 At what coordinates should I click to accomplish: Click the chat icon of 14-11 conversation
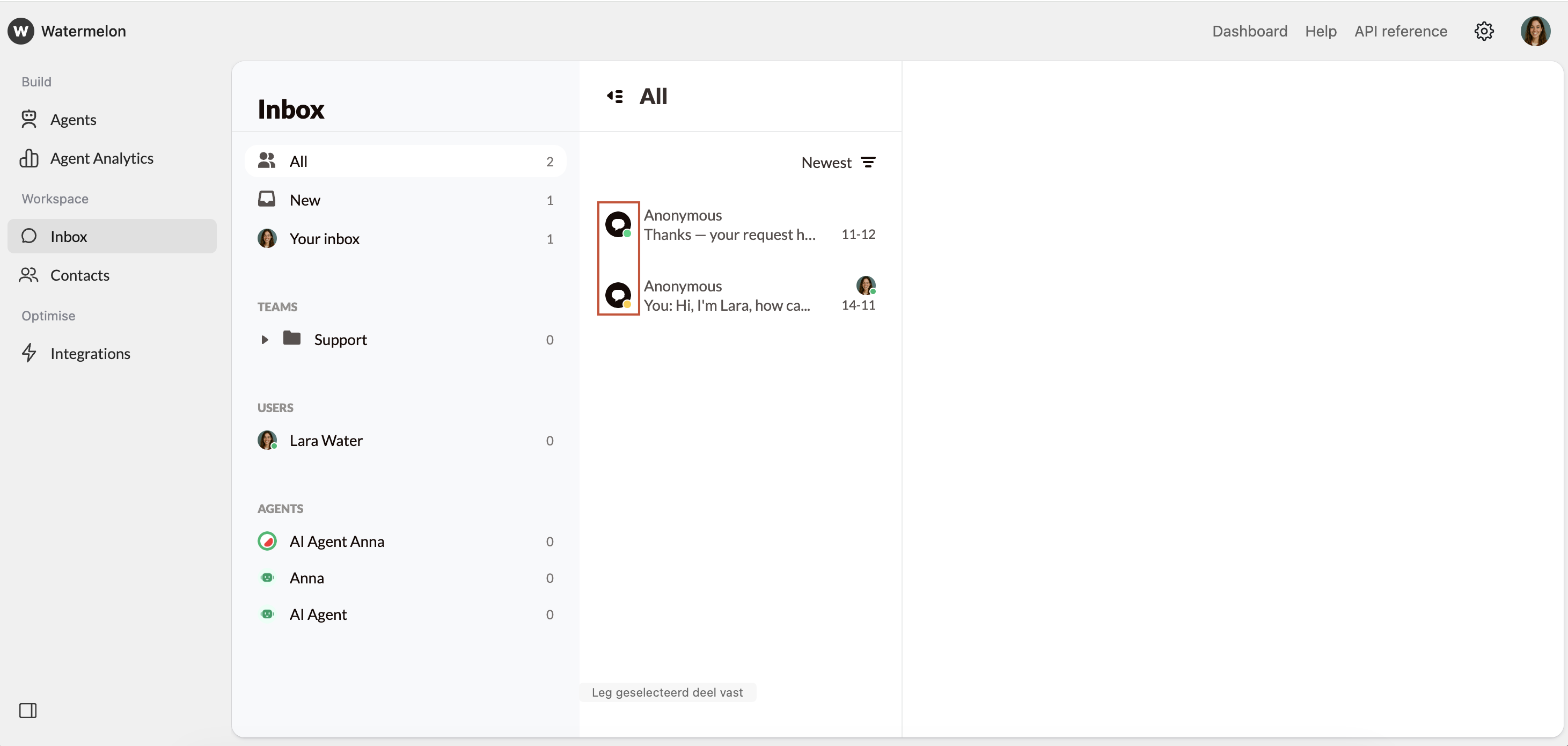point(618,295)
